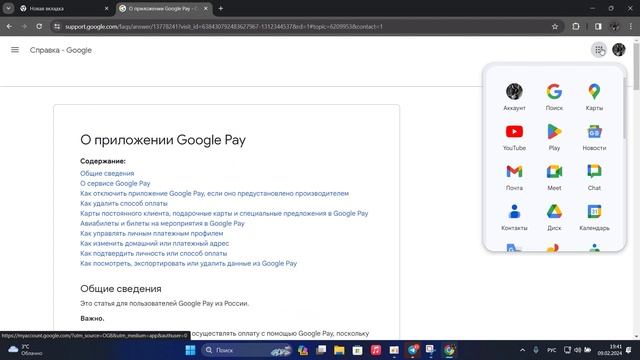Open Google Meet app

[554, 177]
